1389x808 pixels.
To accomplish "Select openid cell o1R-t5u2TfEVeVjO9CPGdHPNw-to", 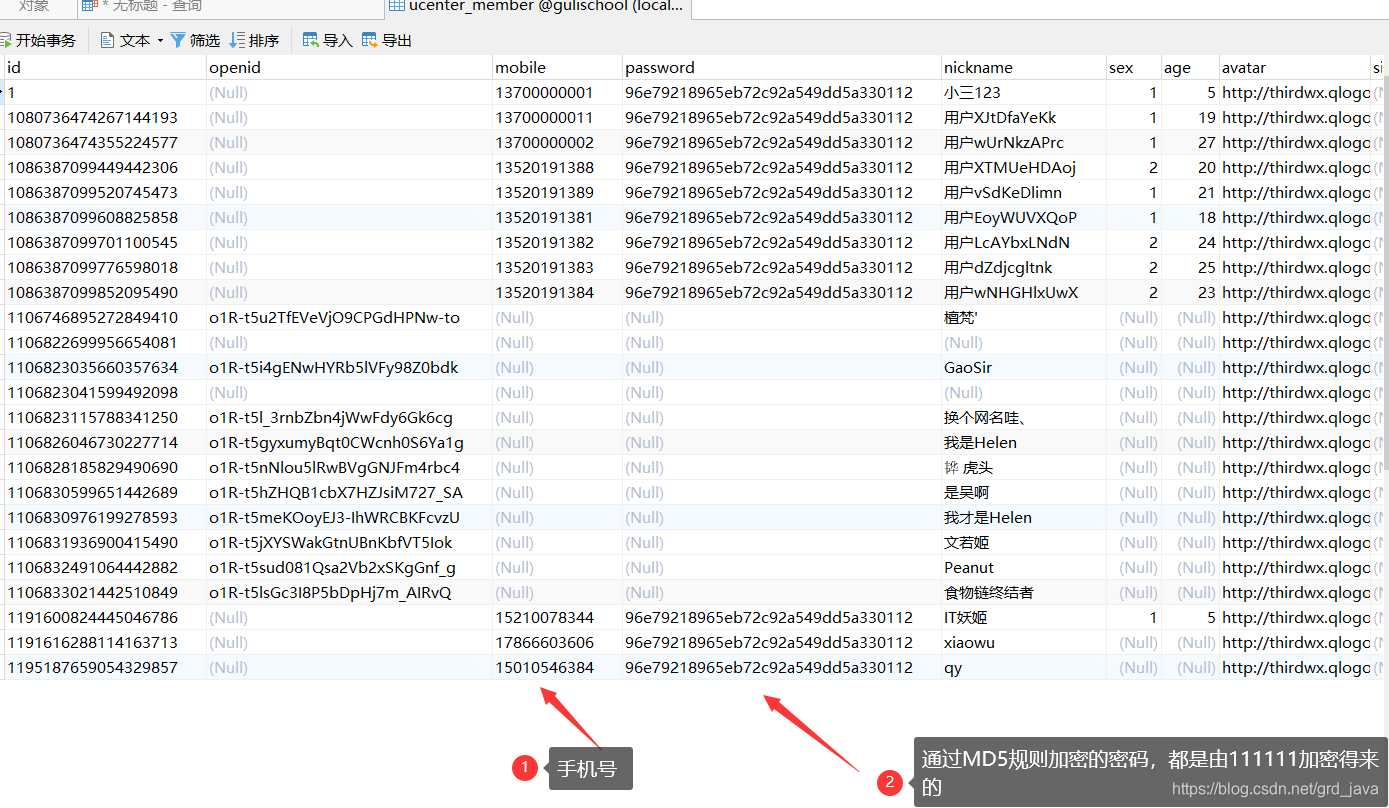I will tap(349, 318).
